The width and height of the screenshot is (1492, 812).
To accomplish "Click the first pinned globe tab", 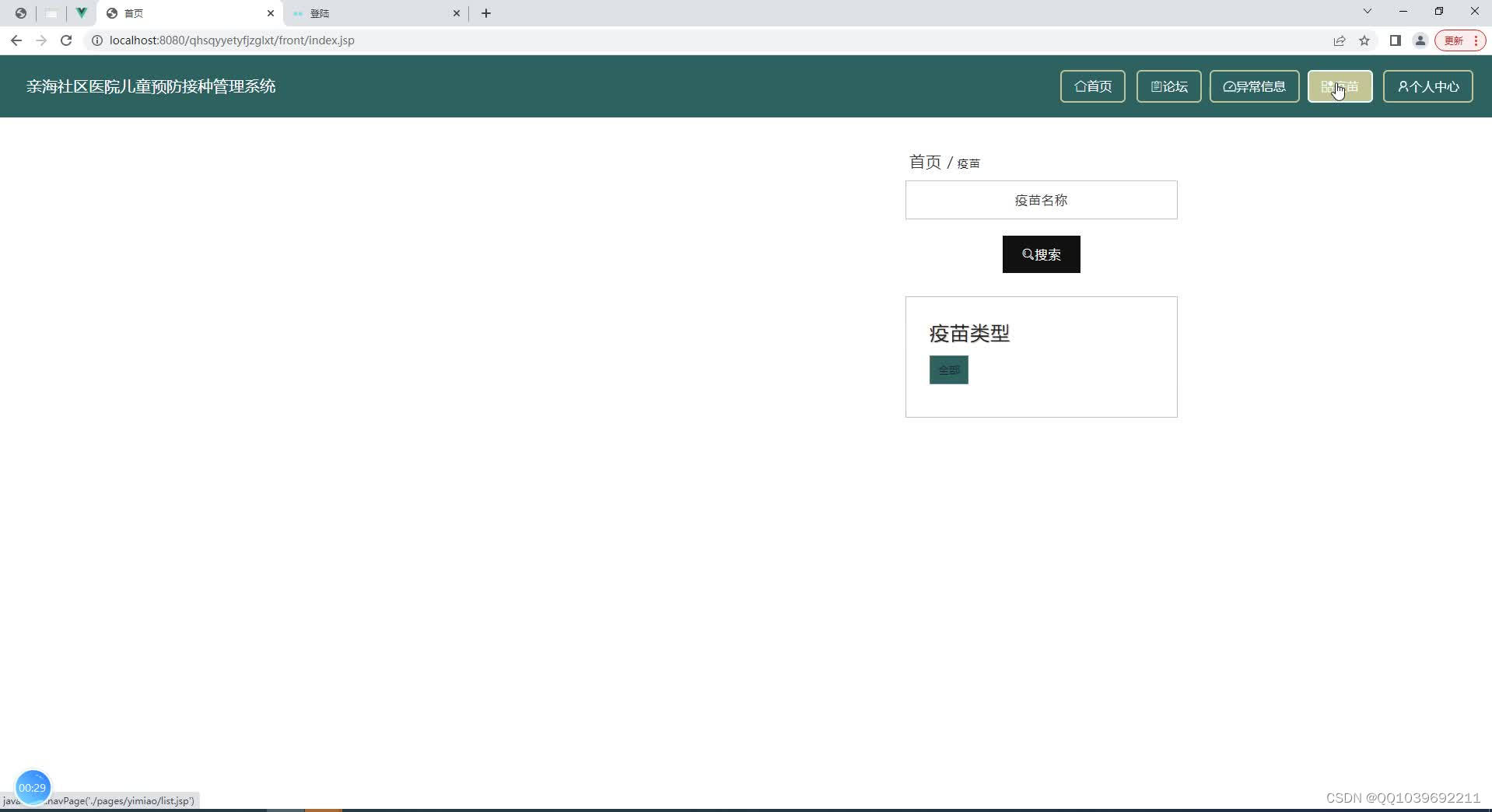I will point(21,13).
